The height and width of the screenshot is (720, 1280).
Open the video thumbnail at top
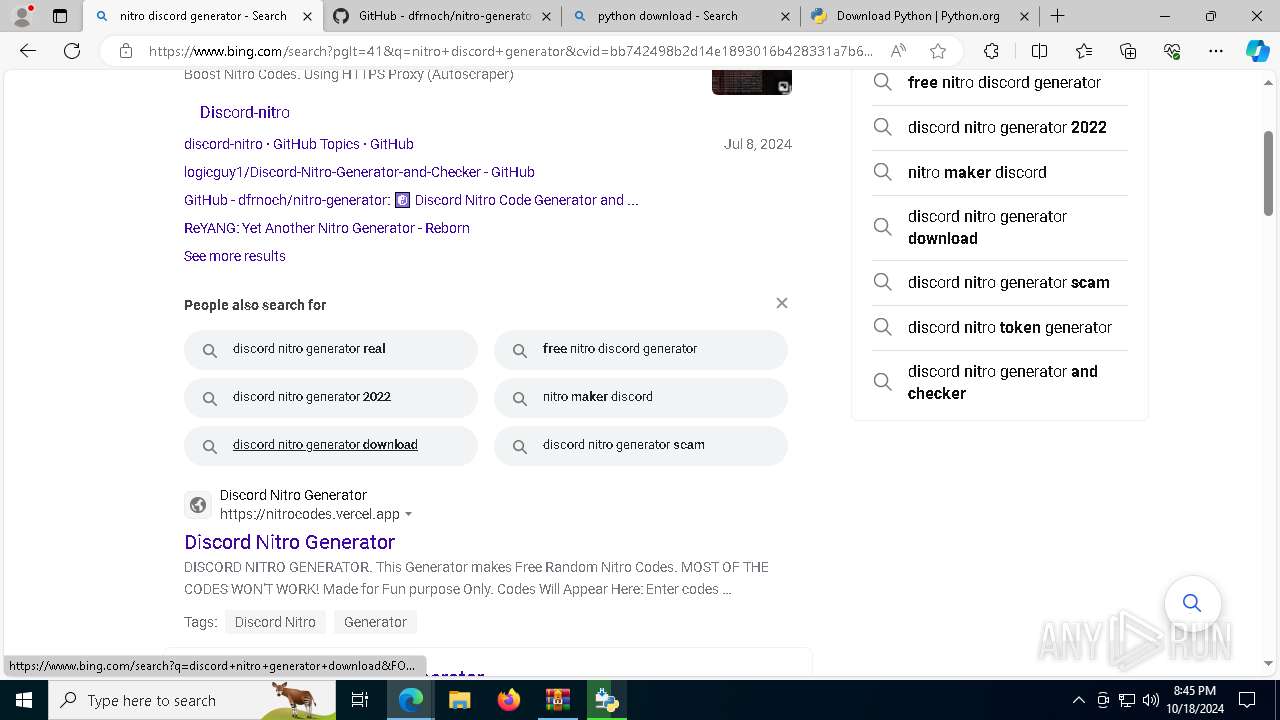click(752, 82)
